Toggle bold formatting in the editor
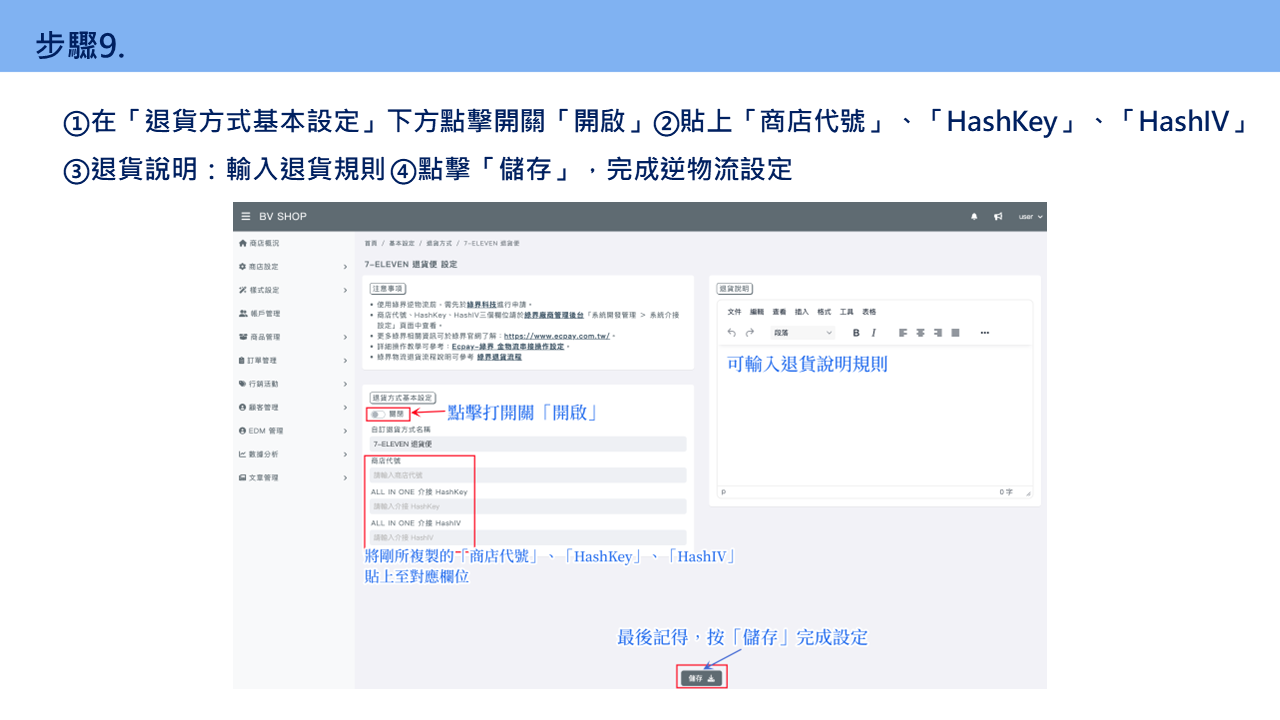Screen dimensions: 1280x720 point(856,332)
